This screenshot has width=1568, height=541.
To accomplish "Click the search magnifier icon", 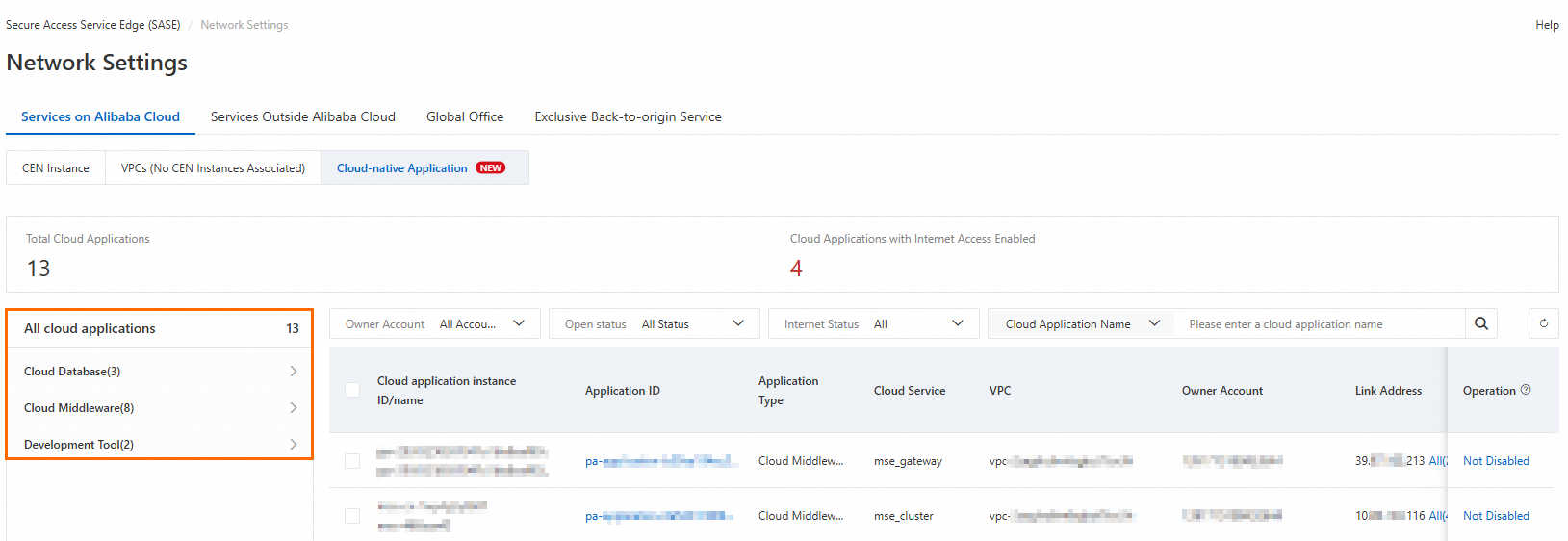I will 1481,323.
